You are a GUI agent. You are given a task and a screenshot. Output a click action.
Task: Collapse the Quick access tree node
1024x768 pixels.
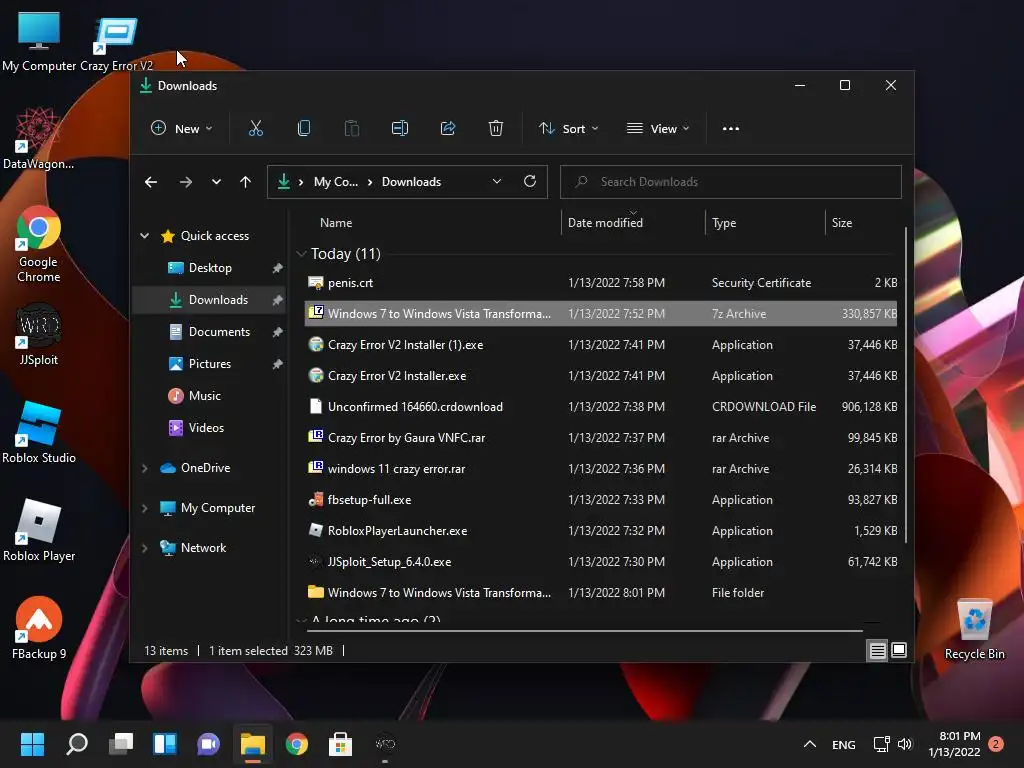pyautogui.click(x=144, y=236)
